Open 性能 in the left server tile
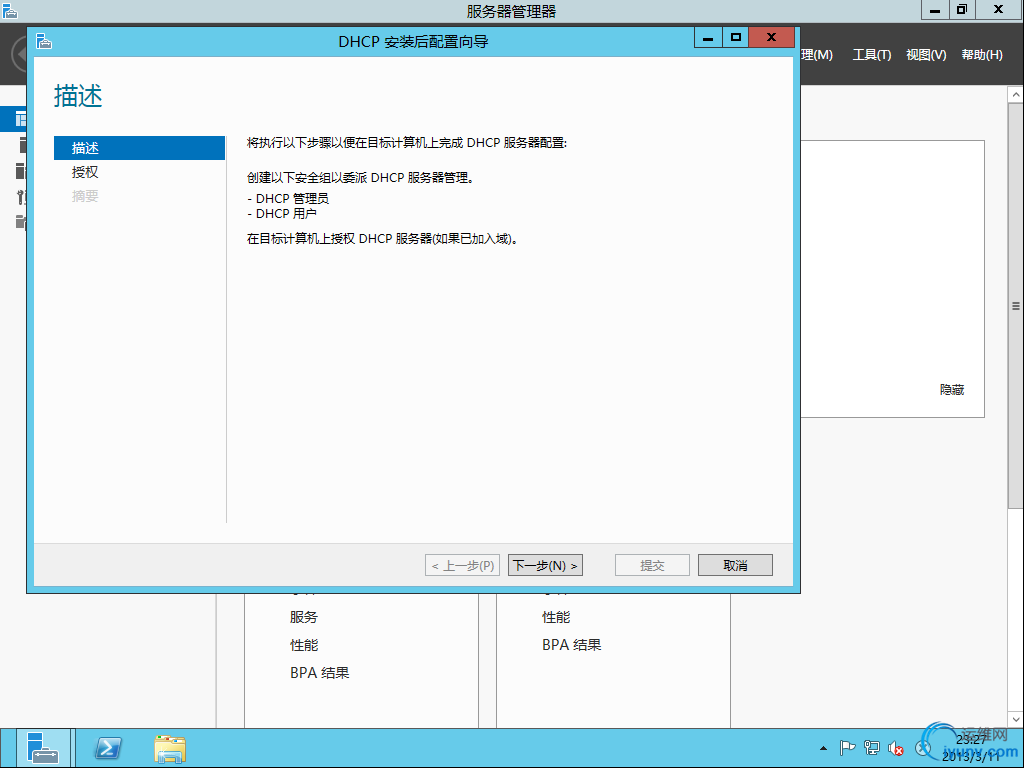The height and width of the screenshot is (768, 1024). point(304,645)
